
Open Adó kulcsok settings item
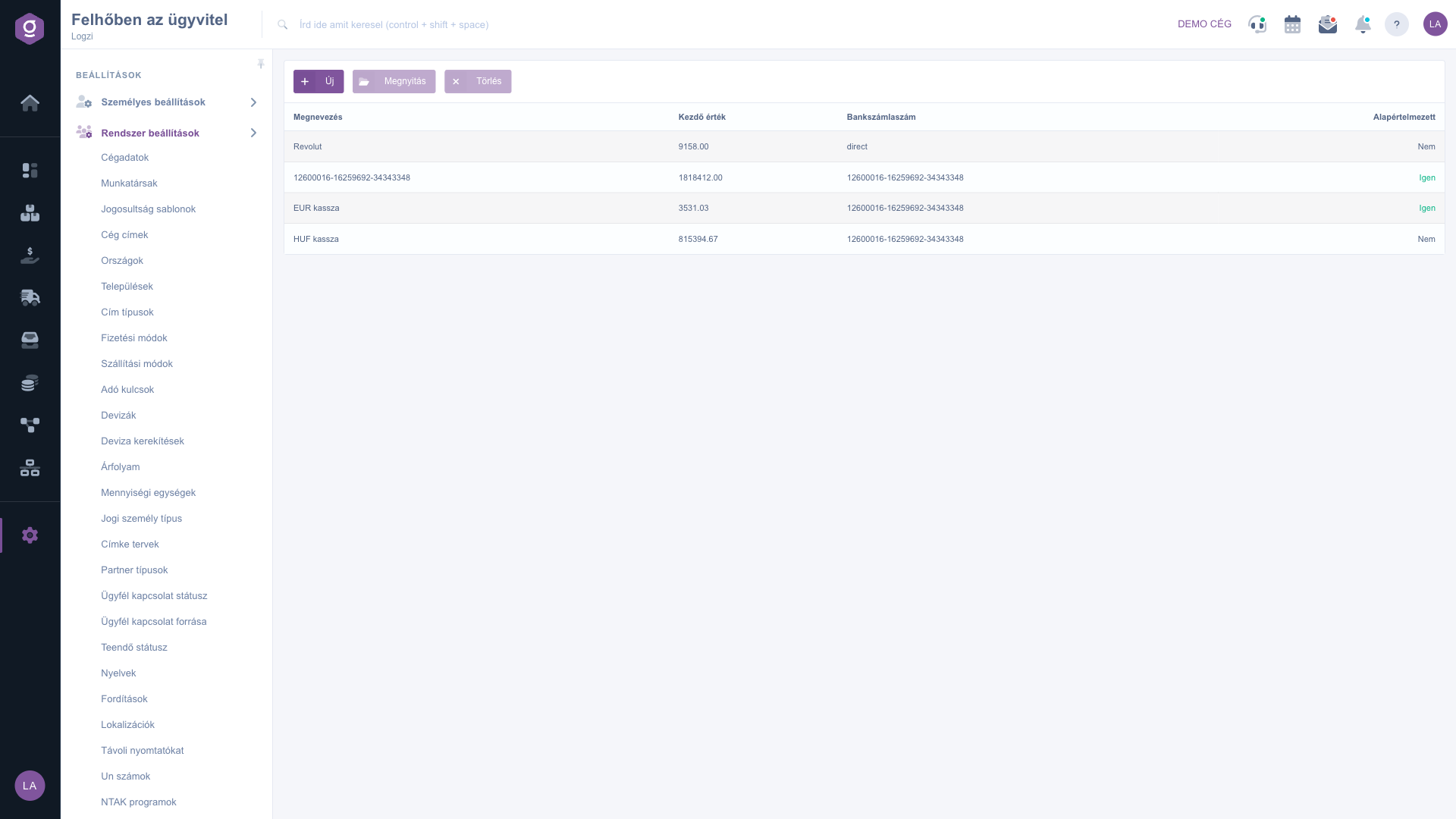pos(127,390)
